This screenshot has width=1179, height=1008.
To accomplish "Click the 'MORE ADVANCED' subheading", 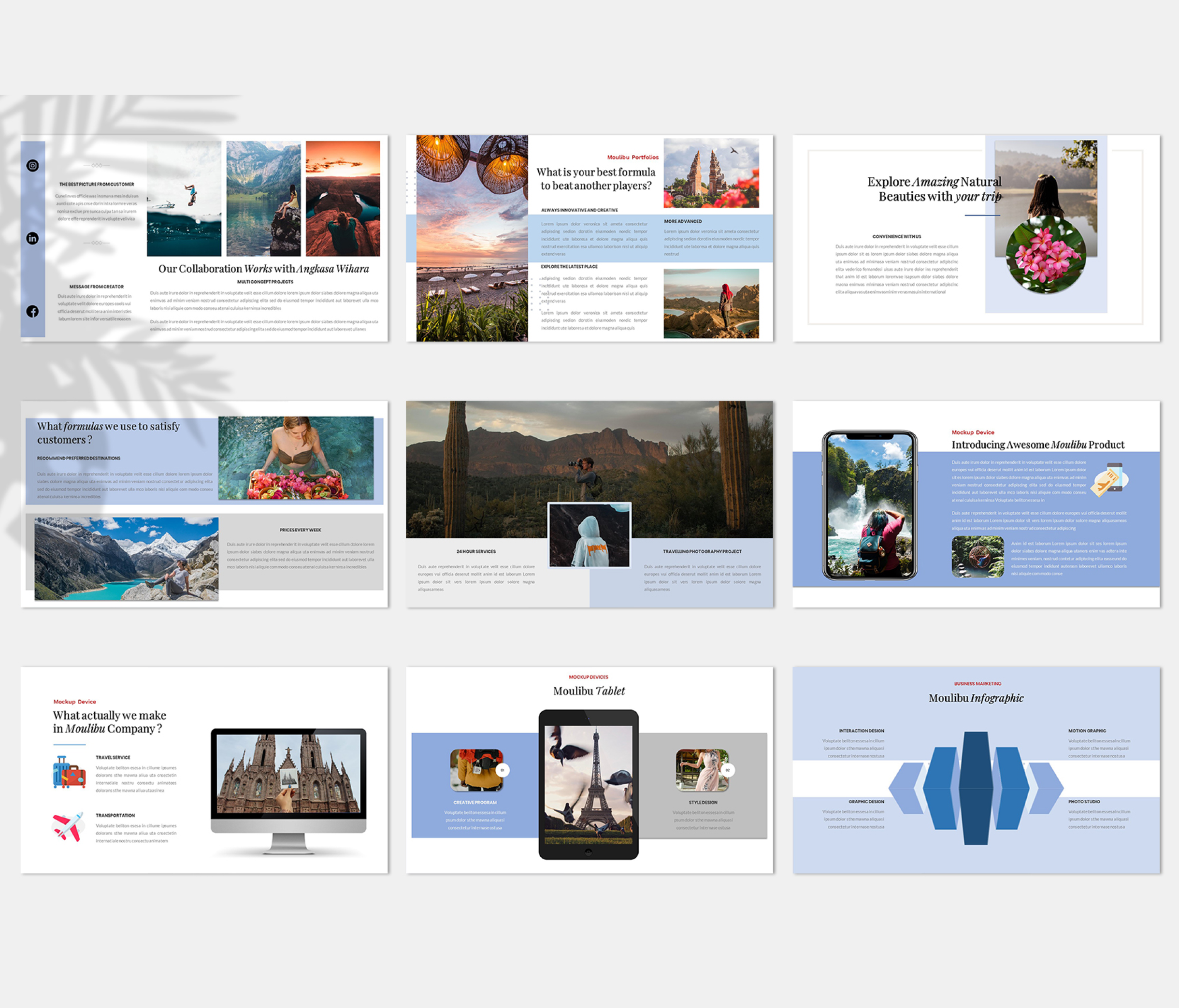I will [683, 221].
